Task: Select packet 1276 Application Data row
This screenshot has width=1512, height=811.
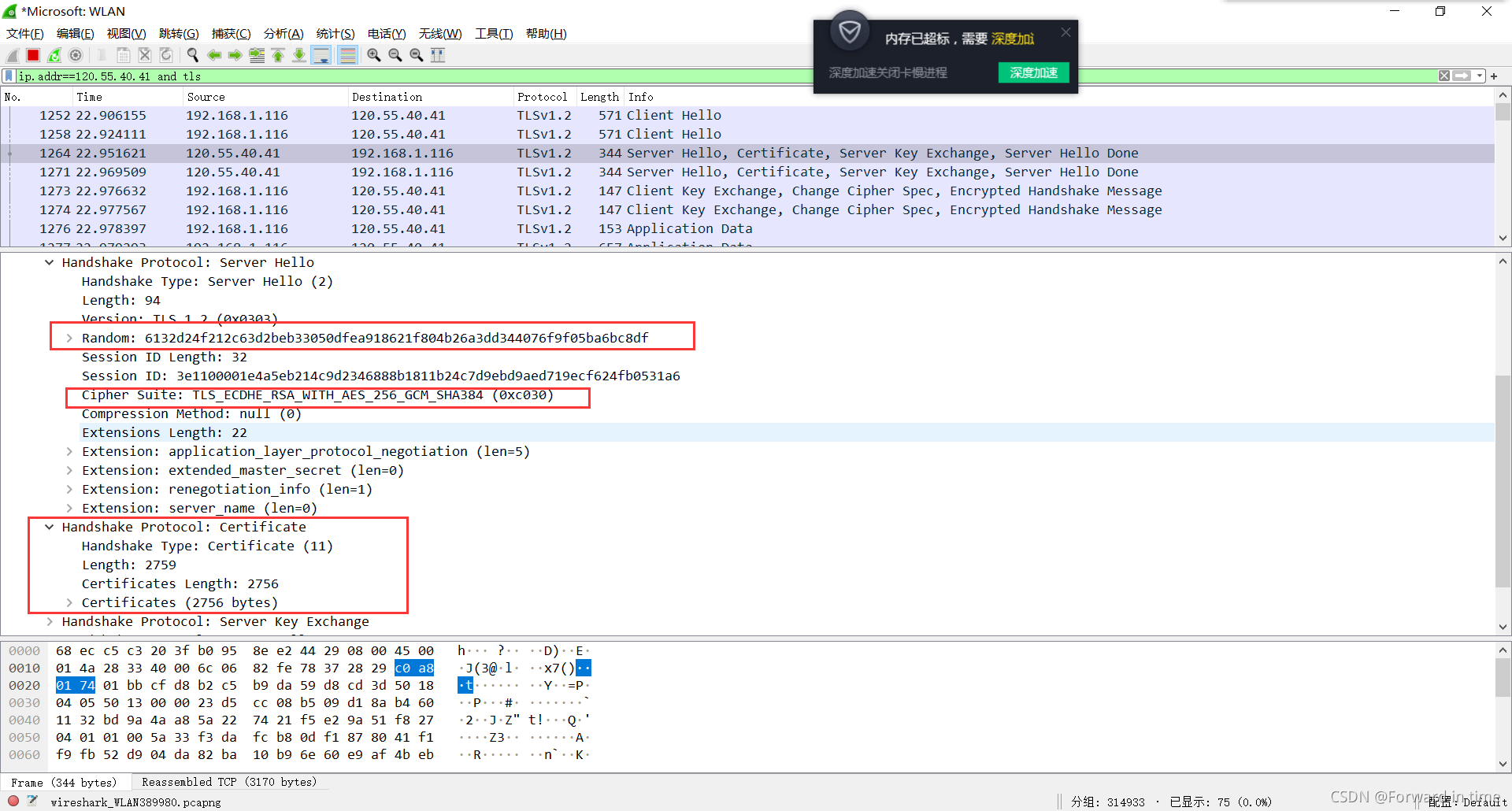Action: pos(748,228)
